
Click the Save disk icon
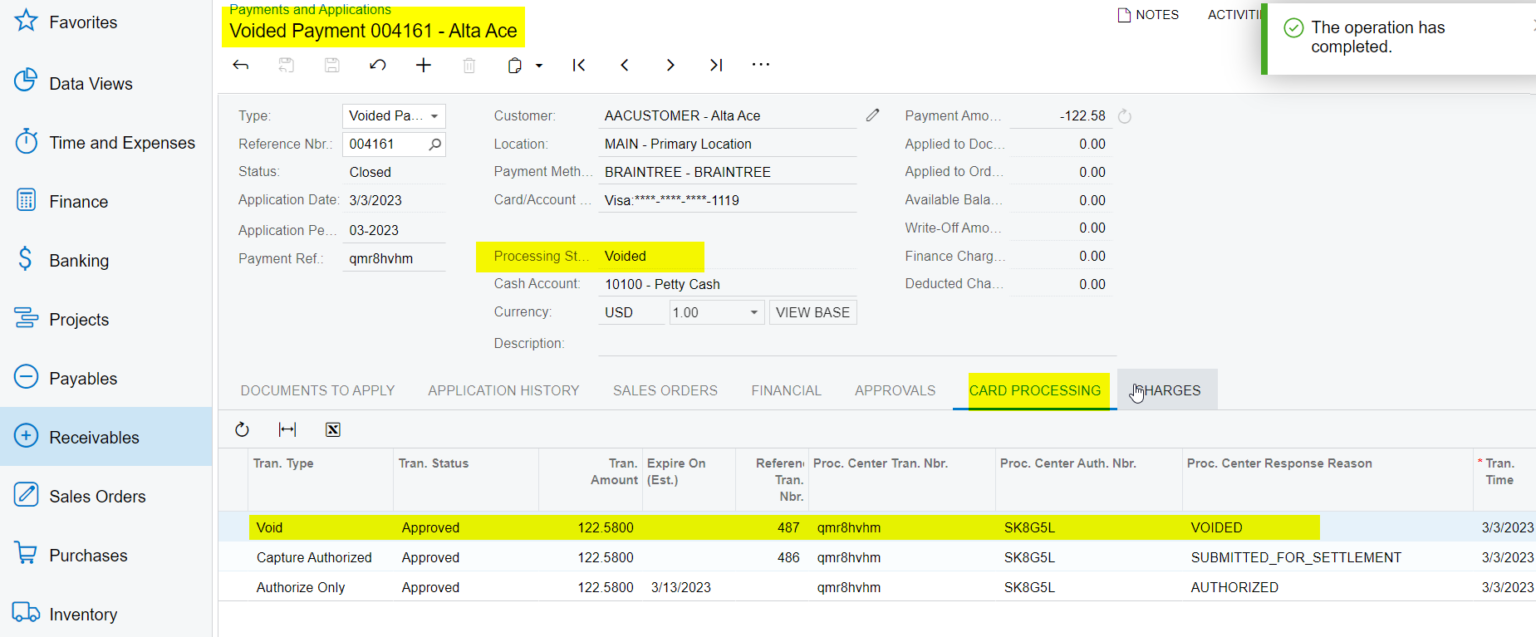tap(332, 65)
